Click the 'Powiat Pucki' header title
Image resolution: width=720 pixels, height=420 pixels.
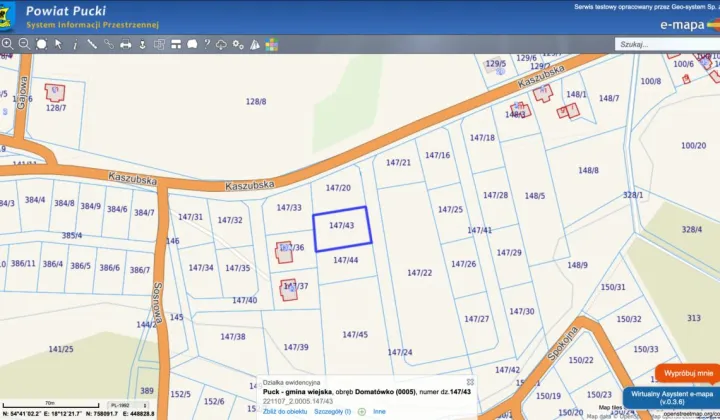(x=66, y=11)
